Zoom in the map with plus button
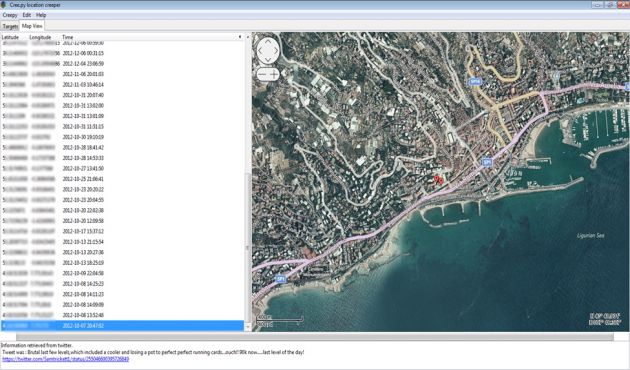 [274, 74]
